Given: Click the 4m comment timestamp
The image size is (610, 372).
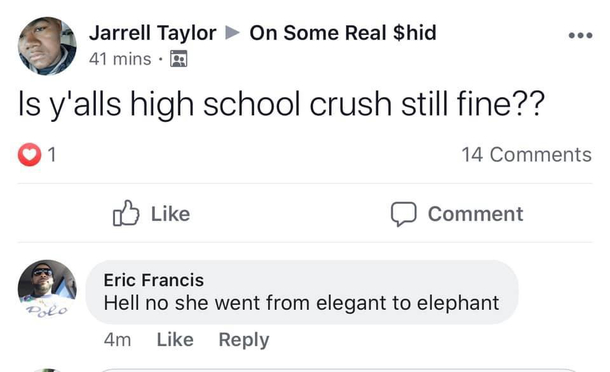Looking at the screenshot, I should click(x=117, y=340).
